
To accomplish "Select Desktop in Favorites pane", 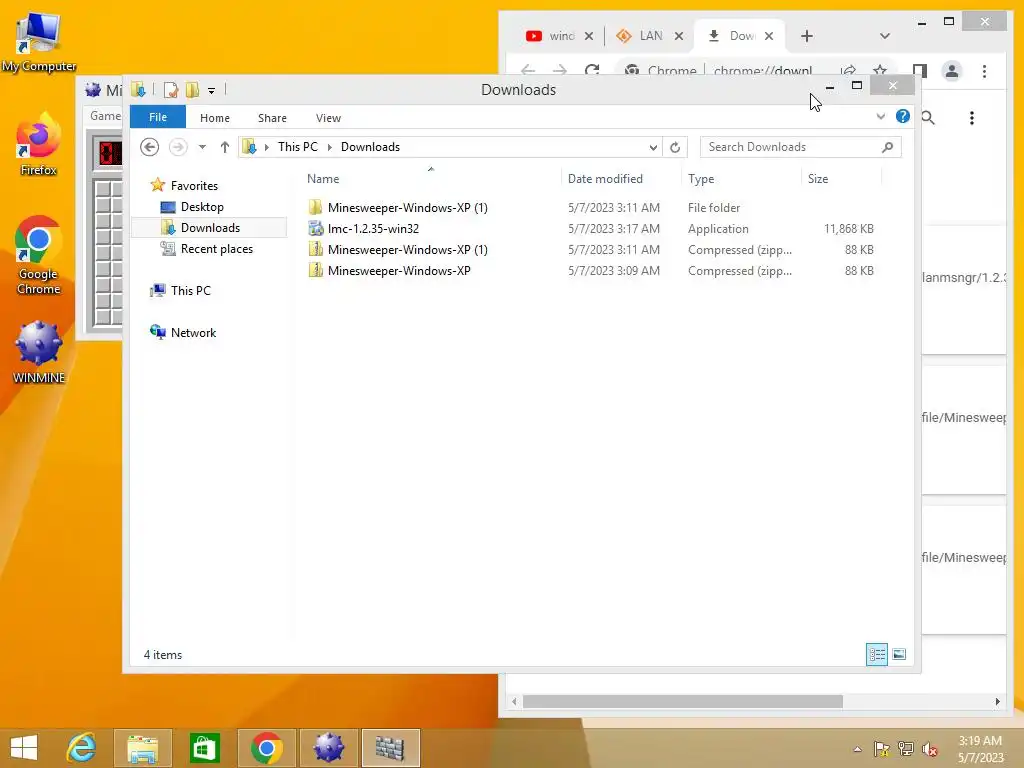I will pyautogui.click(x=202, y=206).
